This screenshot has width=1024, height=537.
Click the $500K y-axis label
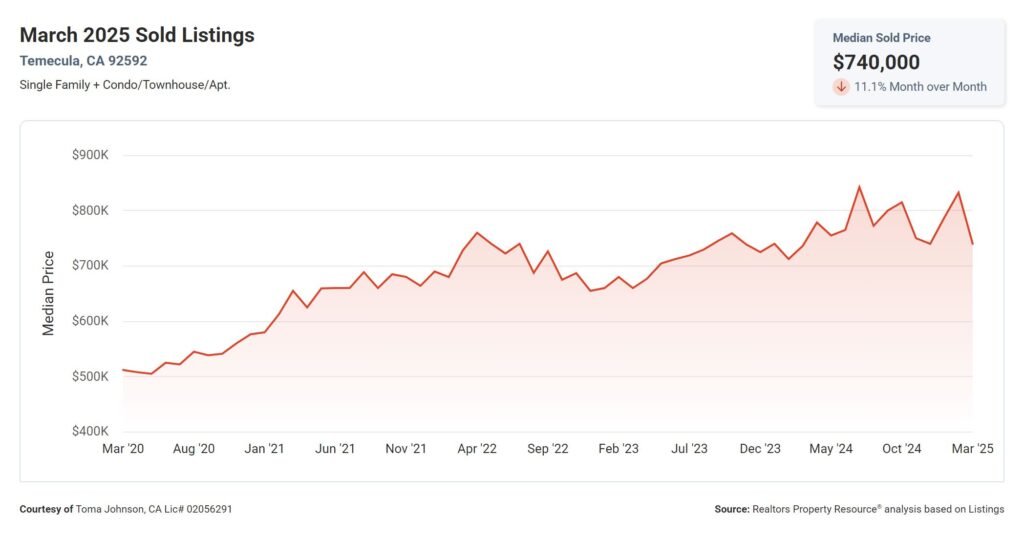click(90, 376)
